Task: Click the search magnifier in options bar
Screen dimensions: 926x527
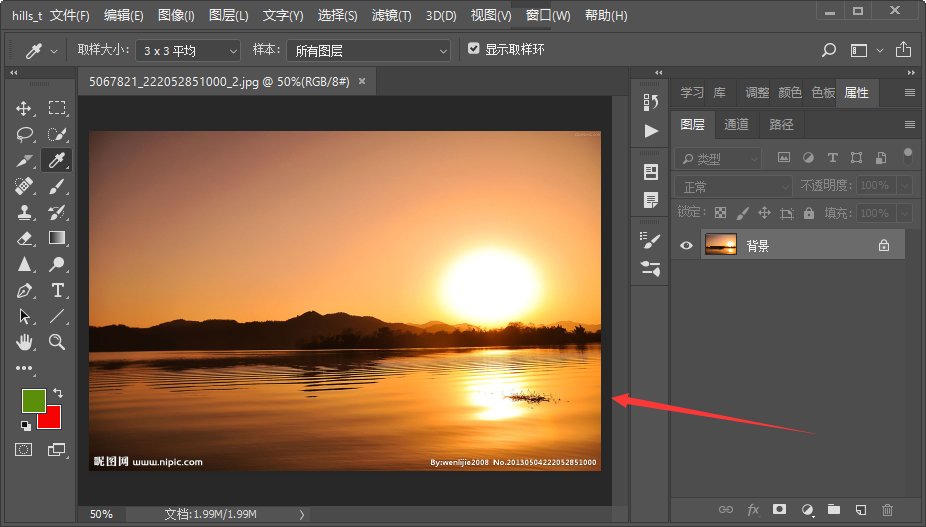Action: 829,50
